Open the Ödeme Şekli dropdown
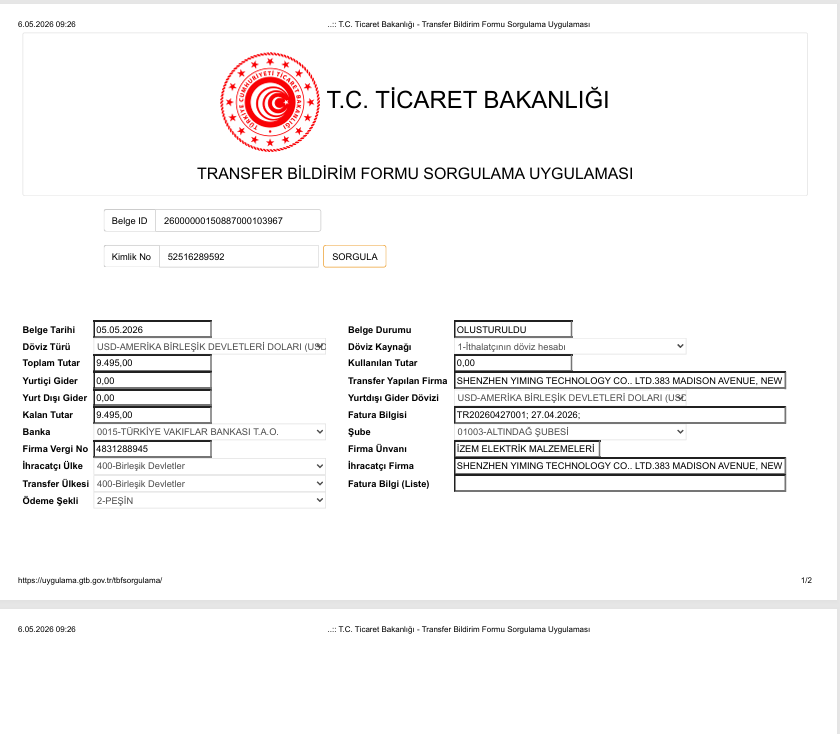 (209, 501)
